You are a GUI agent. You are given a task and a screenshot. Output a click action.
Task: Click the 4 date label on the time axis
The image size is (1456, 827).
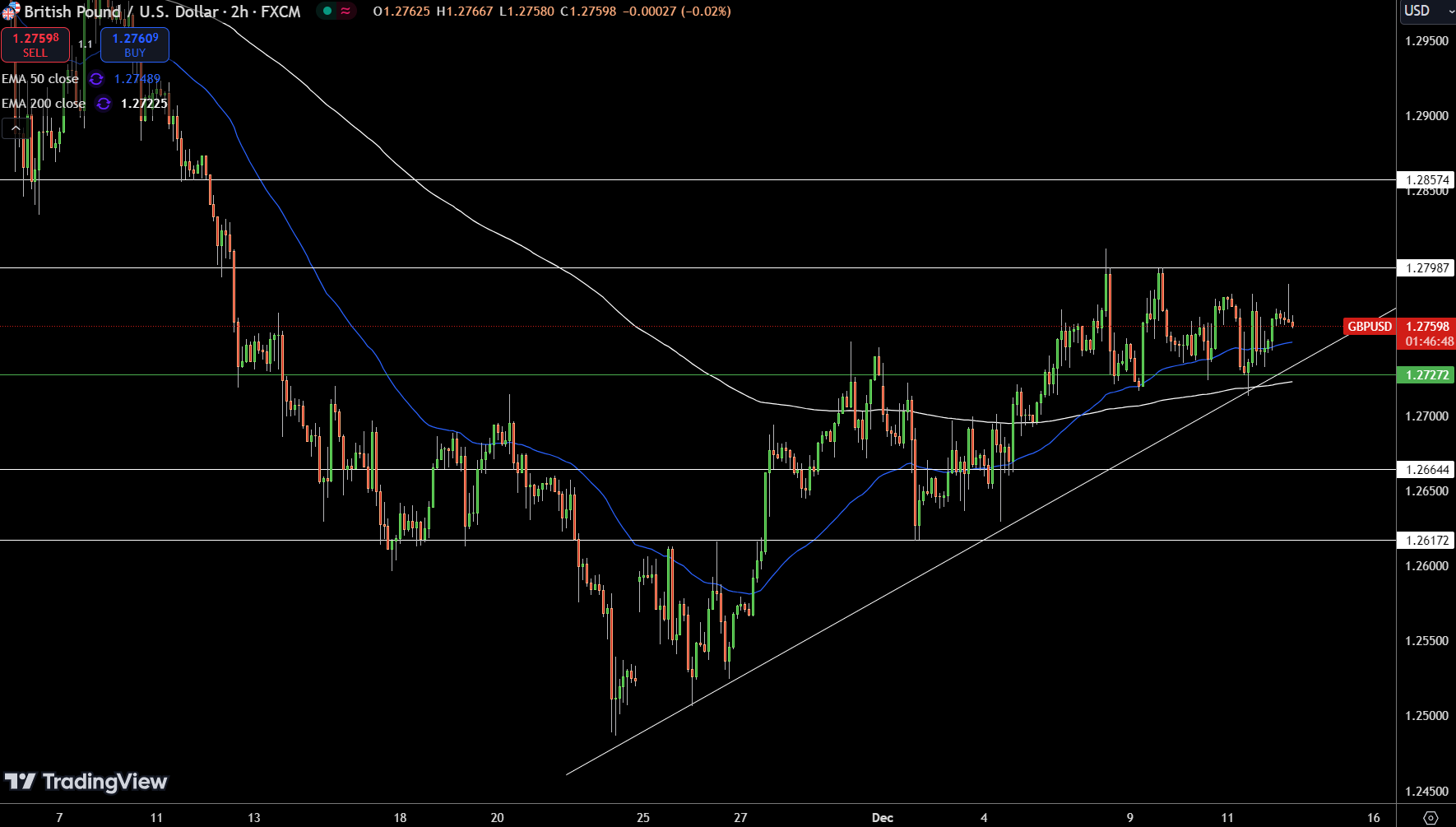pos(984,817)
